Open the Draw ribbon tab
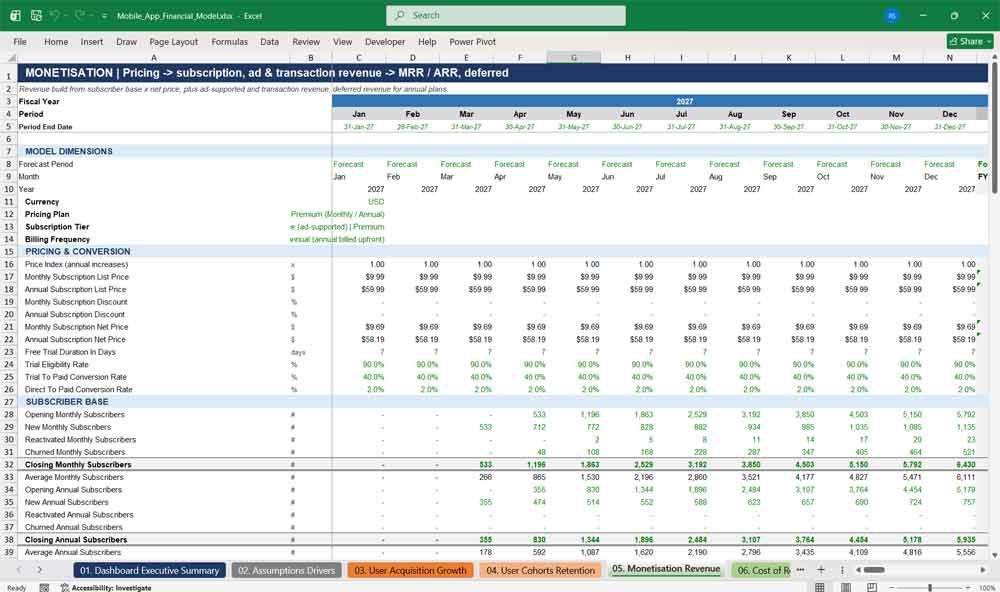 click(126, 41)
